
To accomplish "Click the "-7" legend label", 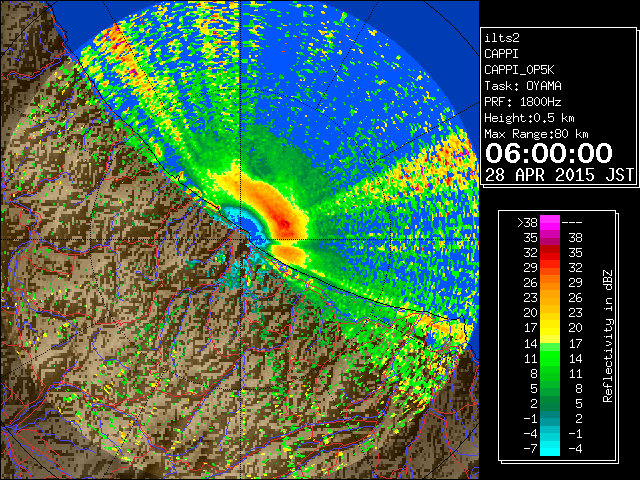I will click(530, 449).
